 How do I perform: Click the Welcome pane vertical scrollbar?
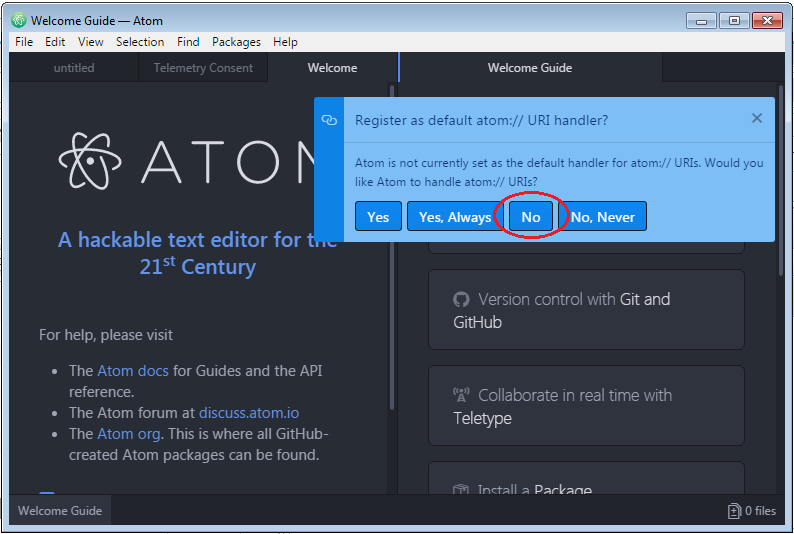tap(392, 248)
